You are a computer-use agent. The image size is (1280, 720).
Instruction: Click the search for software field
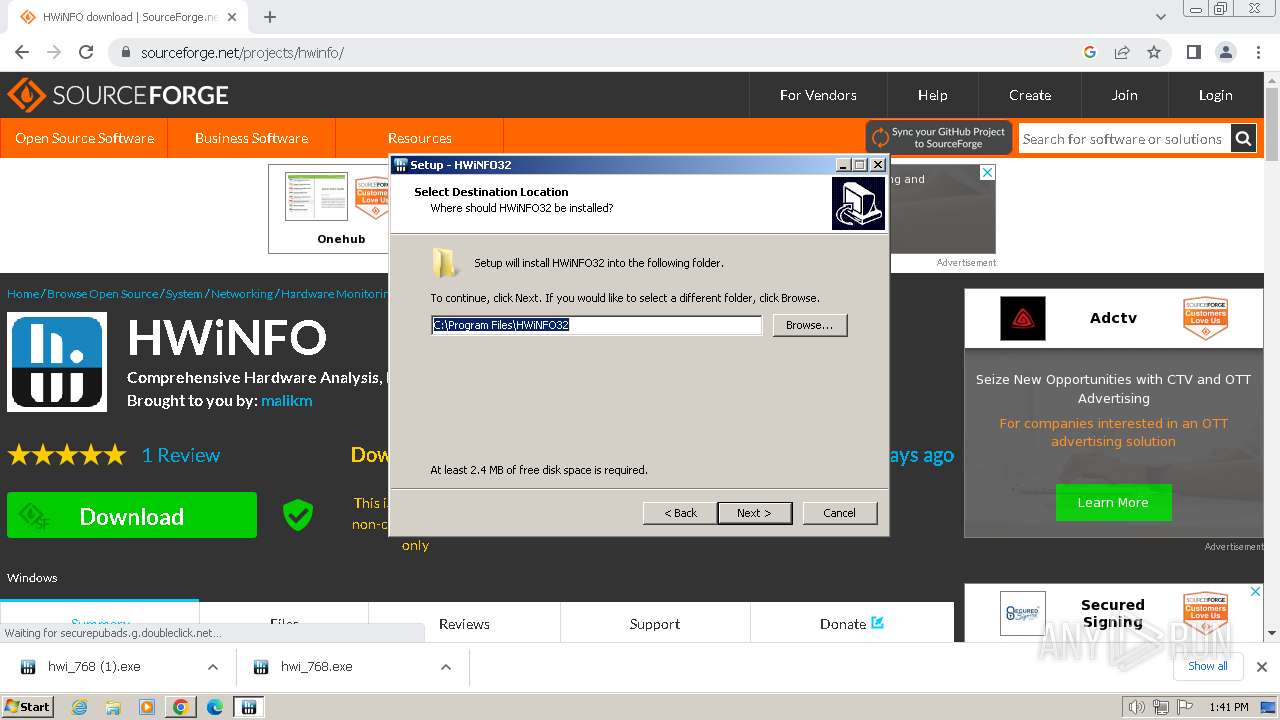tap(1123, 138)
